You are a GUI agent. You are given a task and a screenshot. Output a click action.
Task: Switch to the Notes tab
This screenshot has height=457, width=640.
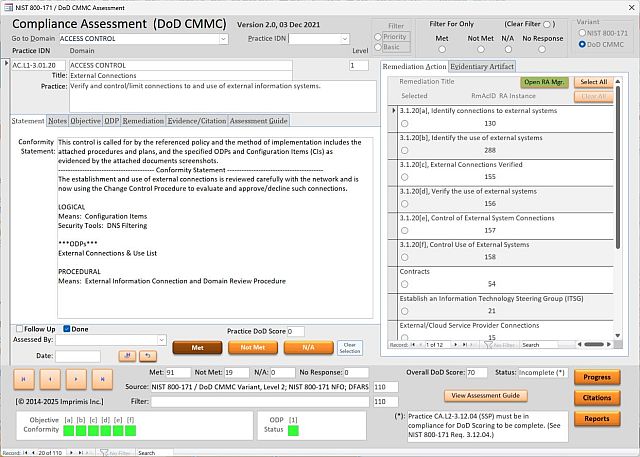click(x=57, y=121)
